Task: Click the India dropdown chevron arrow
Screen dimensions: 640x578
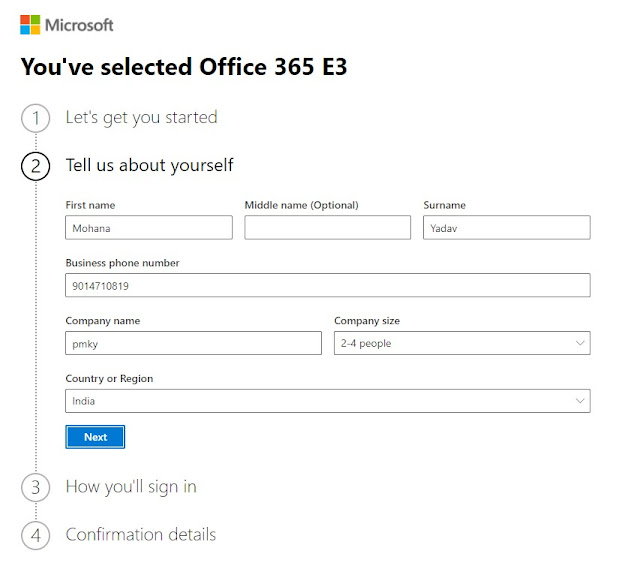Action: point(580,401)
